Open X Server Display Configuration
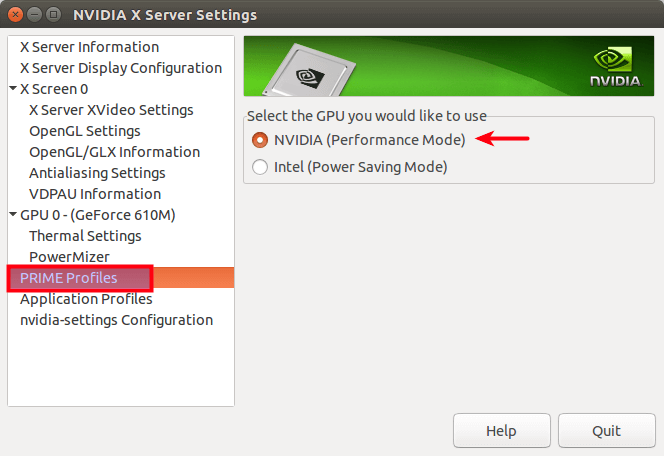This screenshot has width=664, height=456. pyautogui.click(x=120, y=68)
